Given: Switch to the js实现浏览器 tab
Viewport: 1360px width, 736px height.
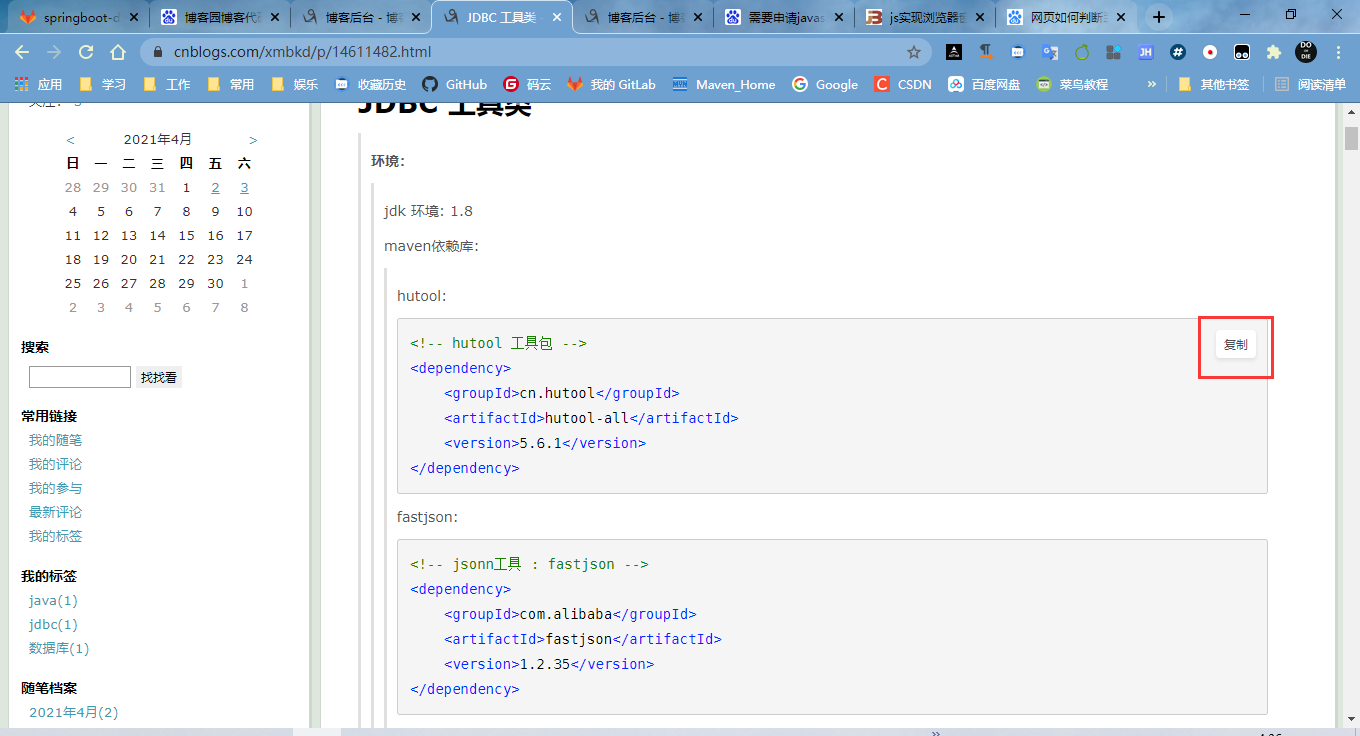Looking at the screenshot, I should click(927, 17).
